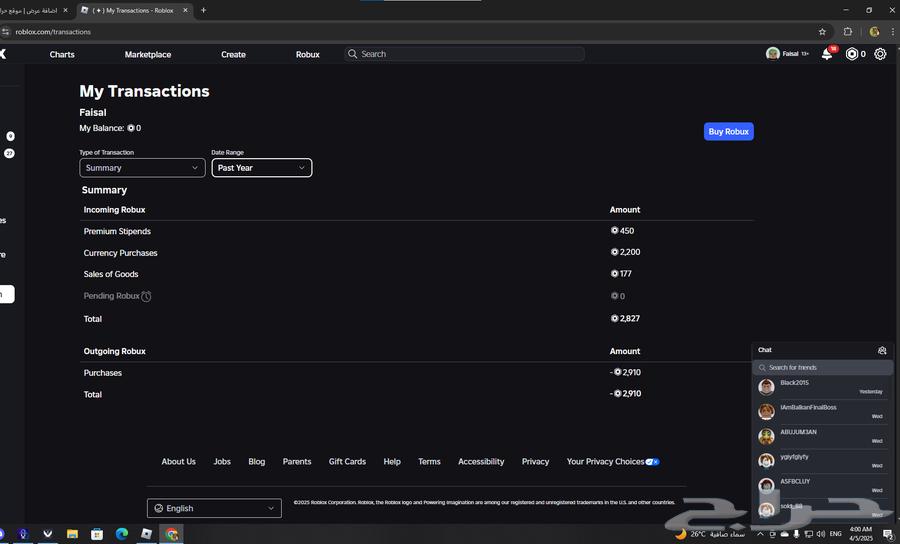The image size is (900, 544).
Task: Open a new browser tab
Action: [x=203, y=10]
